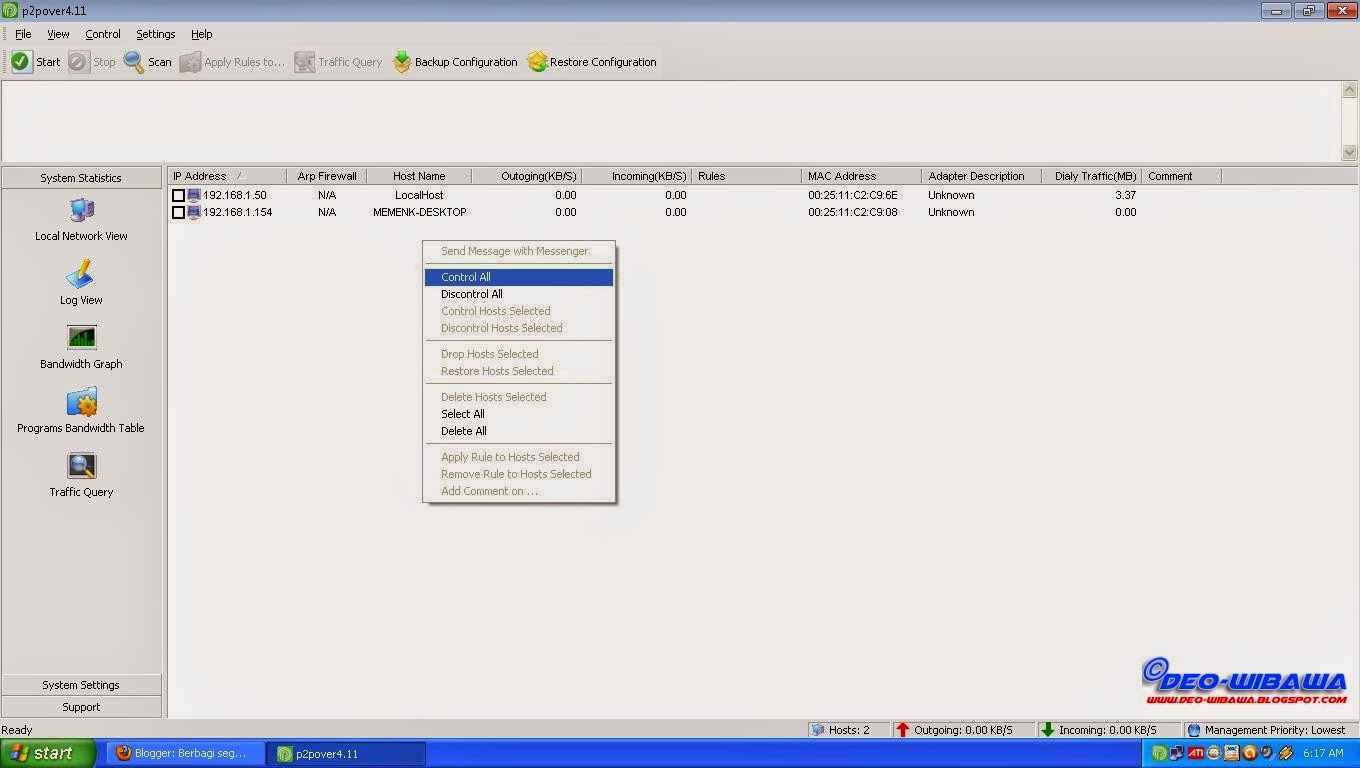The height and width of the screenshot is (768, 1360).
Task: Expand the System Settings sidebar section
Action: 81,685
